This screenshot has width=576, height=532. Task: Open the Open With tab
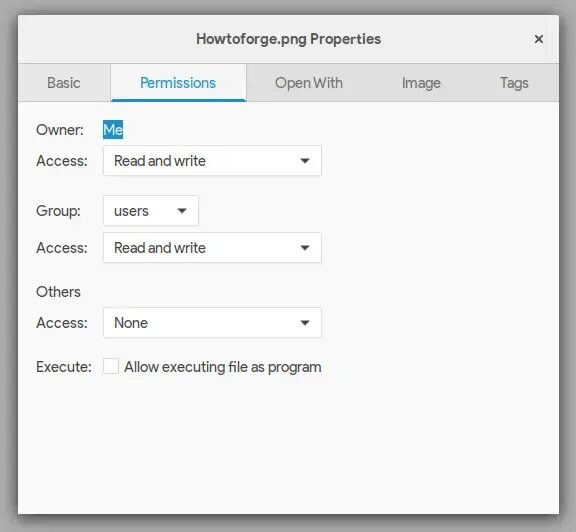(x=309, y=83)
